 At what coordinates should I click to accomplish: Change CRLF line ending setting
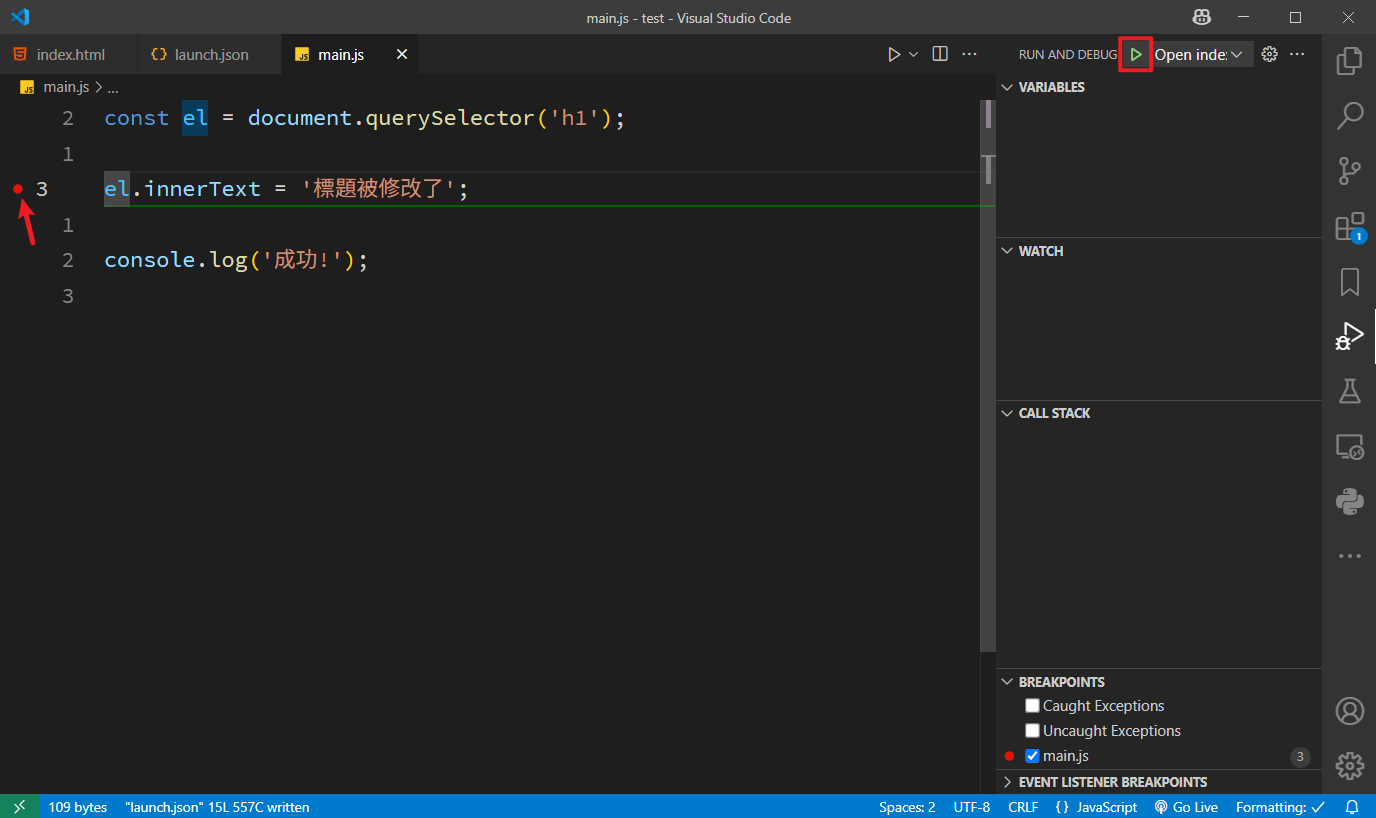1023,807
